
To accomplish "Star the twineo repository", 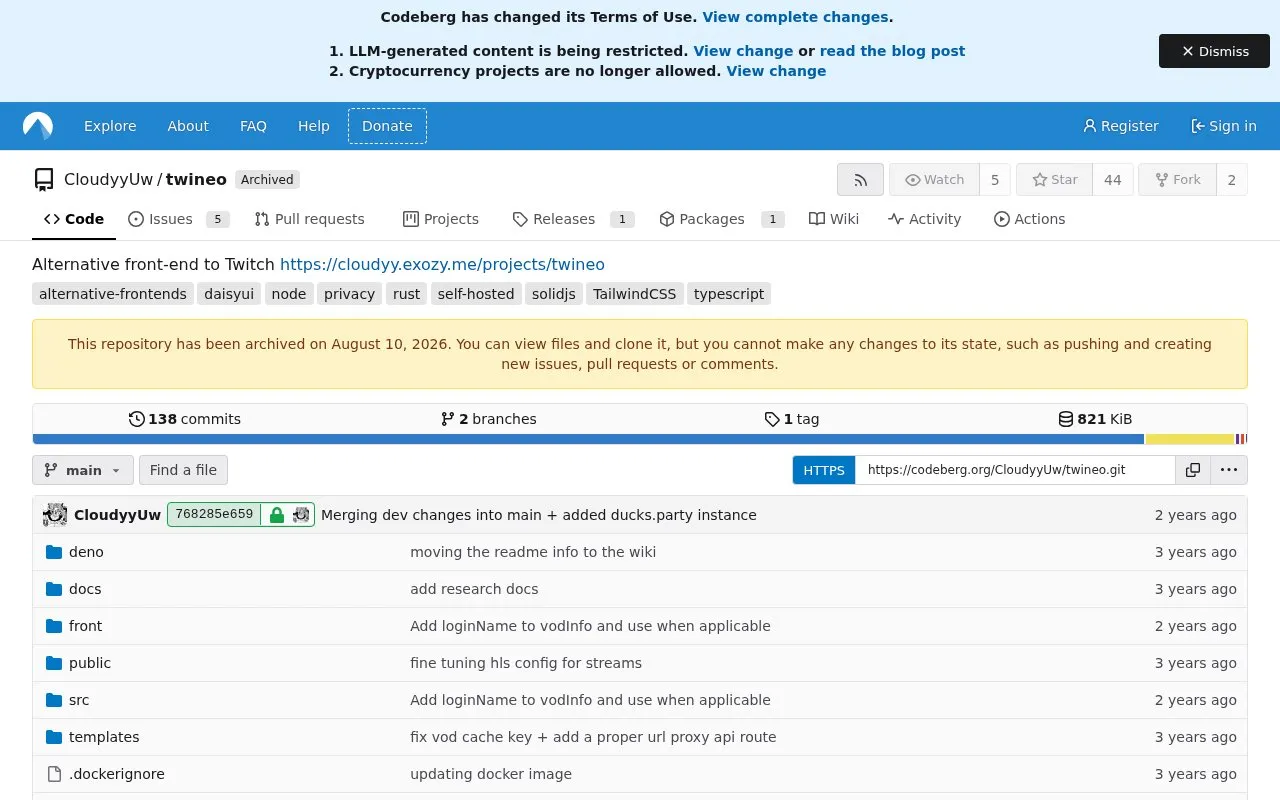I will pyautogui.click(x=1054, y=180).
